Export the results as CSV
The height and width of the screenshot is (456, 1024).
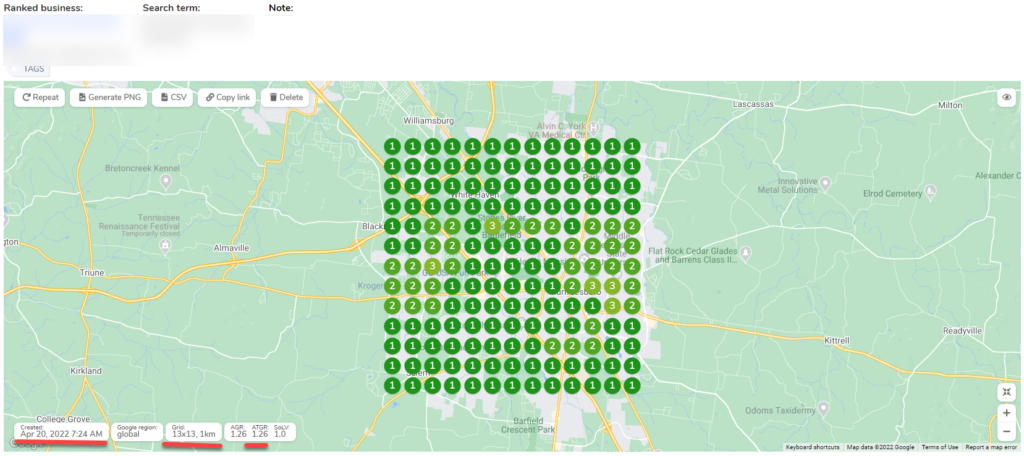172,98
